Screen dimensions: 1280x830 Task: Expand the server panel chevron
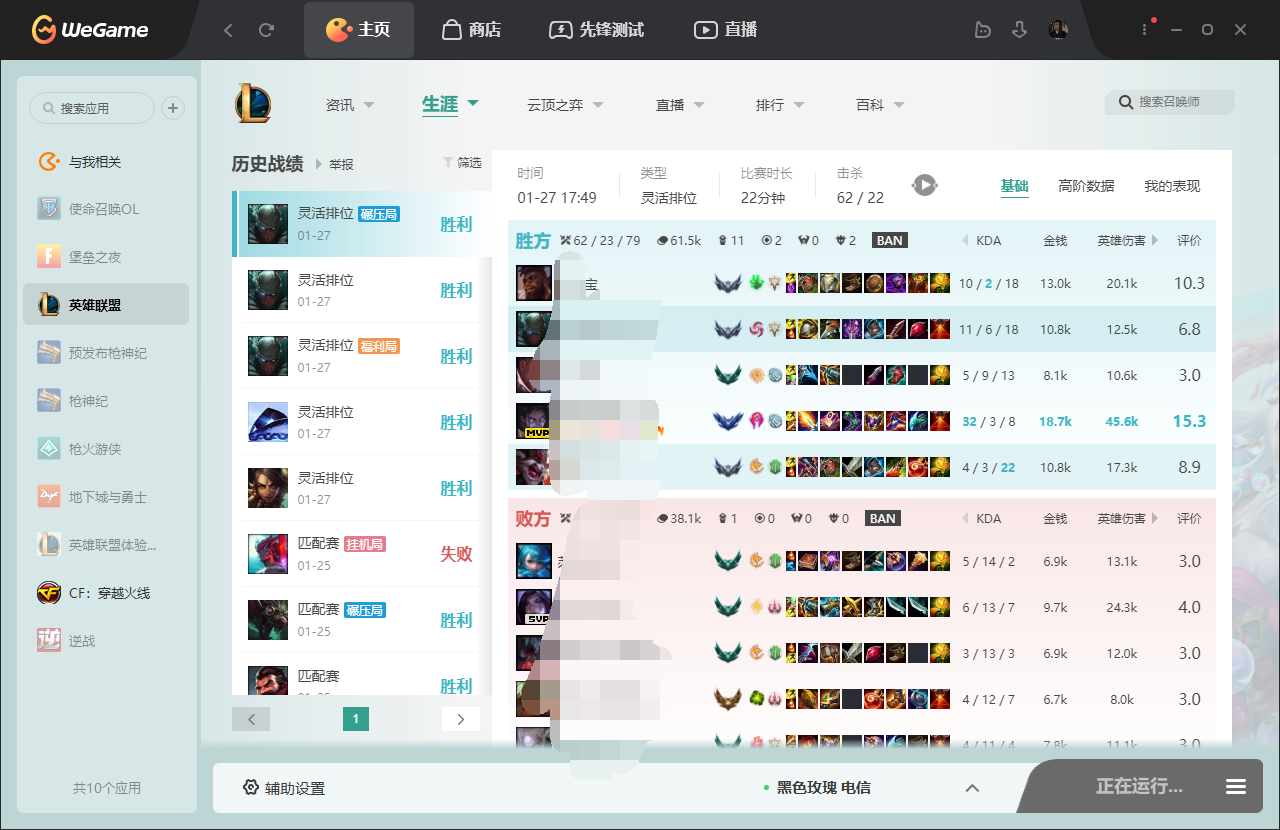click(x=972, y=788)
